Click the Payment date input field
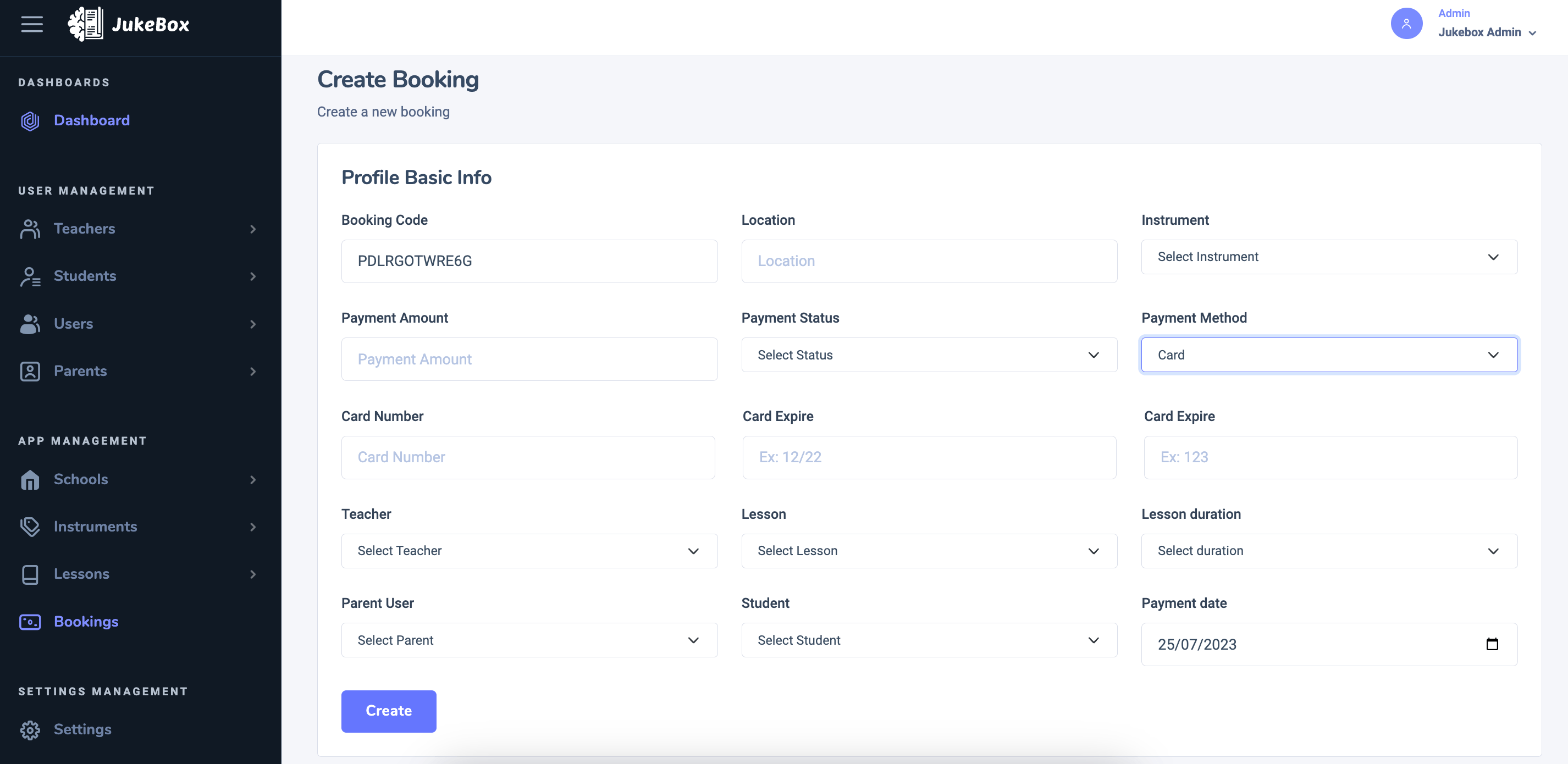 tap(1329, 644)
